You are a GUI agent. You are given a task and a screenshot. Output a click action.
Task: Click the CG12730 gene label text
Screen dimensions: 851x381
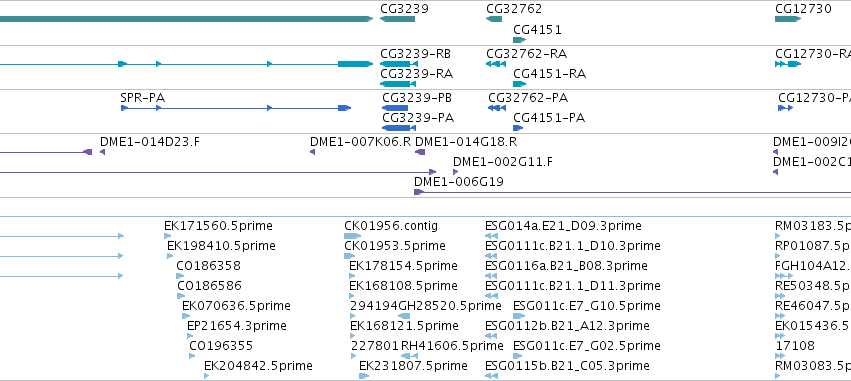(803, 9)
